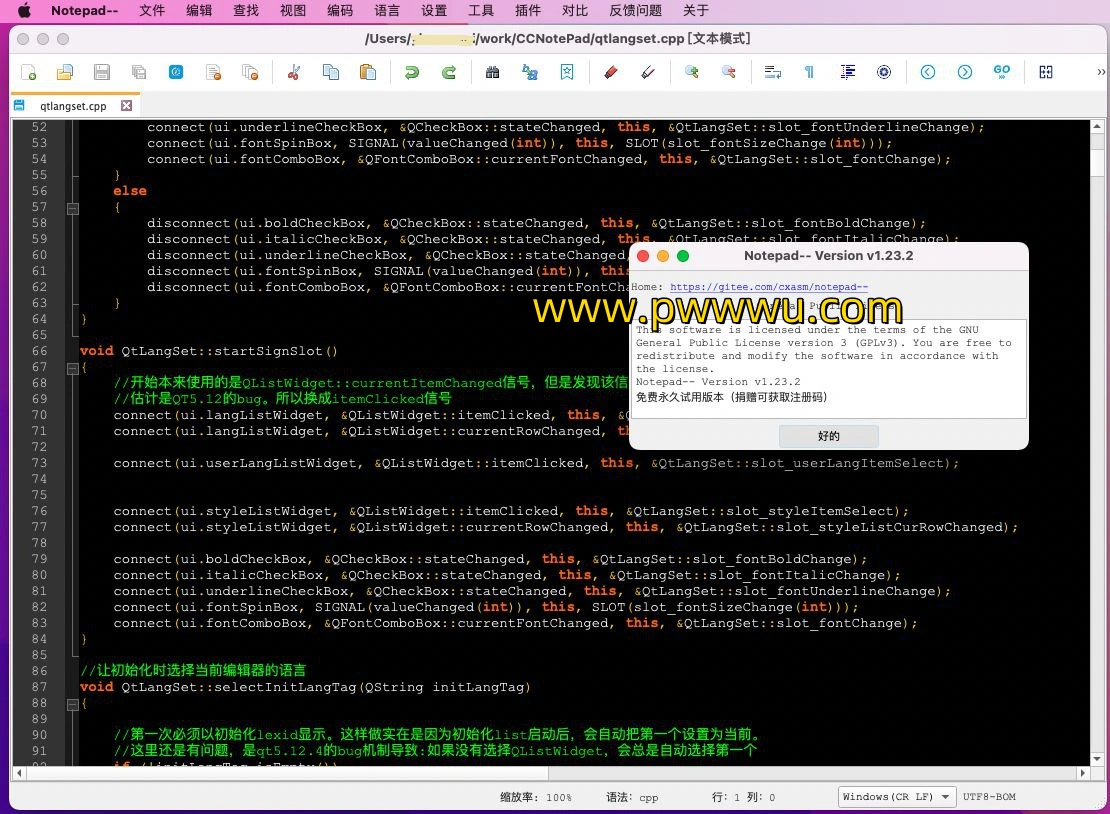
Task: Click the Save File floppy icon
Action: pyautogui.click(x=102, y=72)
